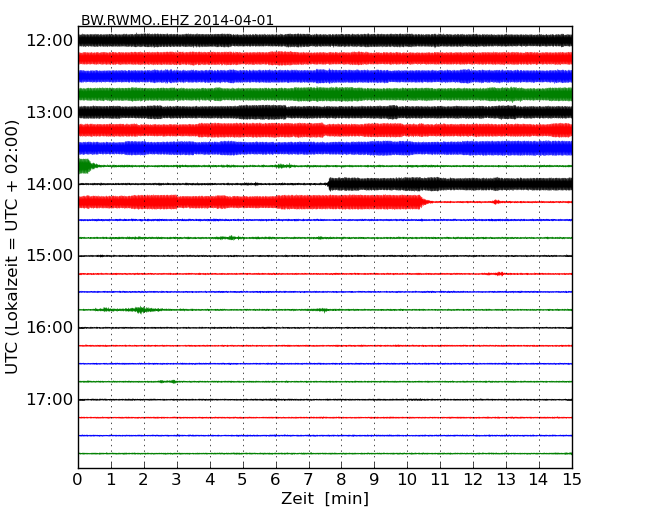Click the x-axis tick label 5
The width and height of the screenshot is (650, 520).
point(243,480)
